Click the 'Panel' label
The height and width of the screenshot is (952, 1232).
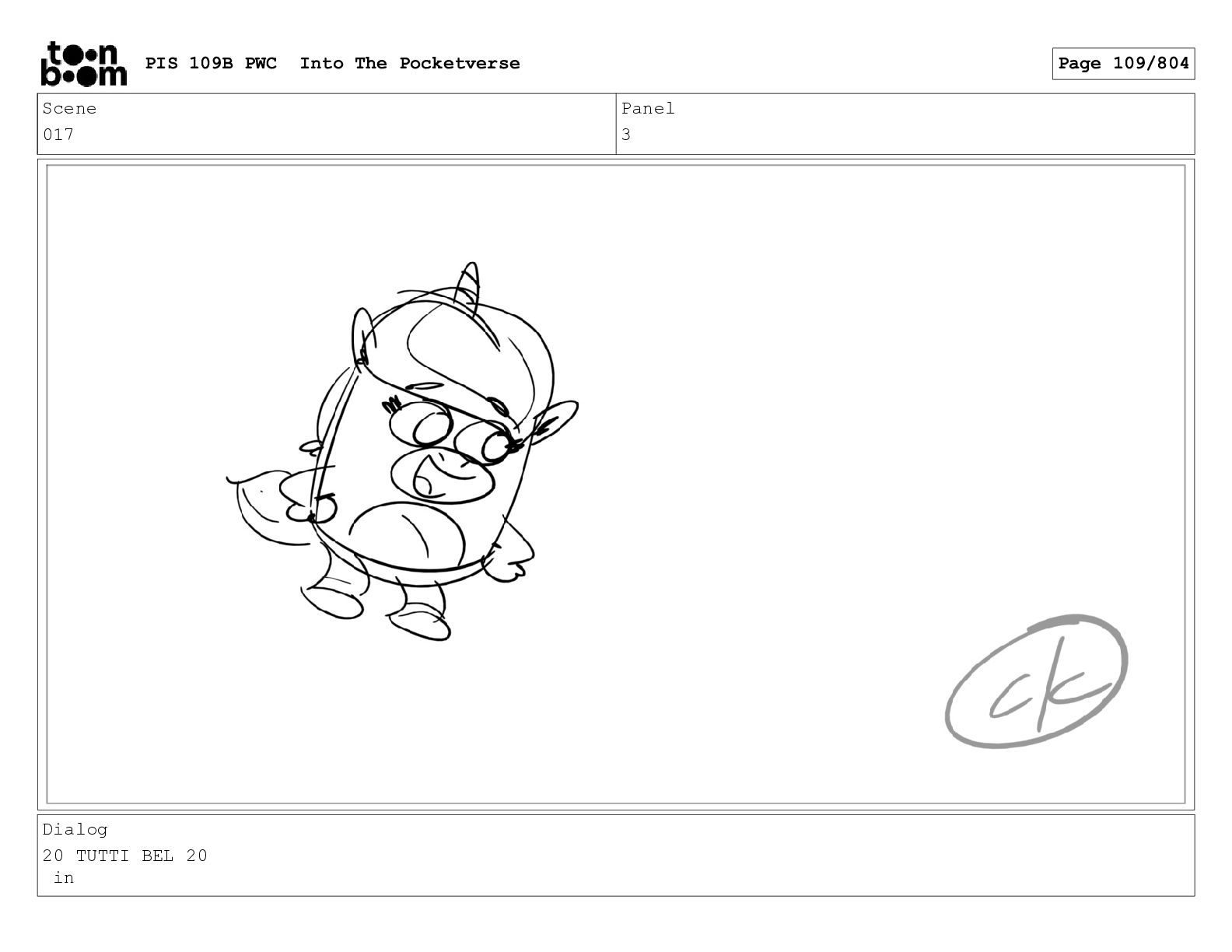coord(648,109)
